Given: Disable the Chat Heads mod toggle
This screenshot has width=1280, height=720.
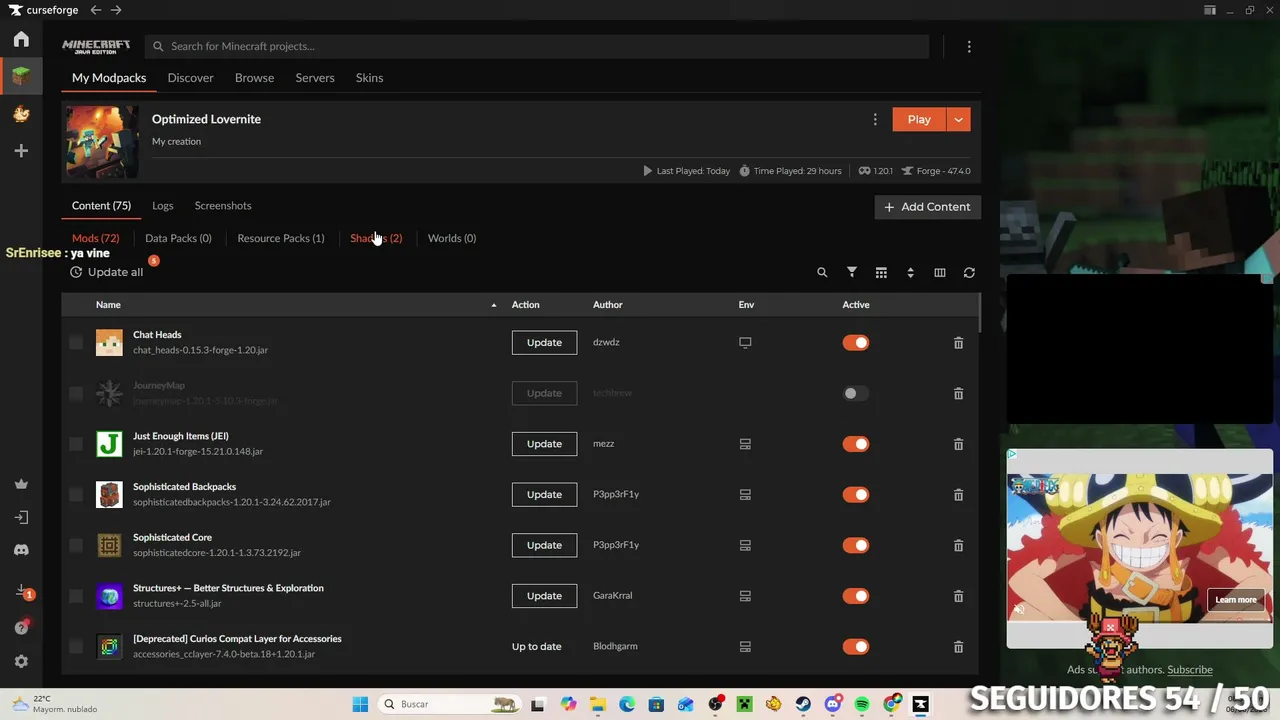Looking at the screenshot, I should tap(855, 342).
